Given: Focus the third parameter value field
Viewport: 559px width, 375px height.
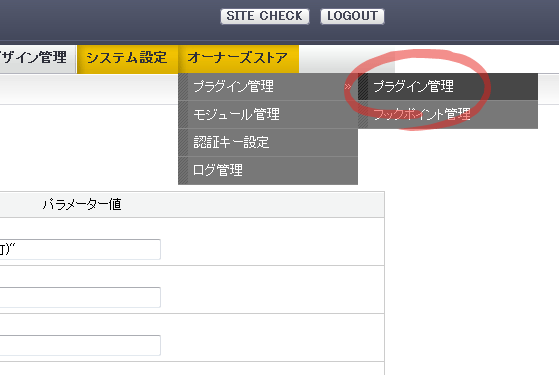Looking at the screenshot, I should pyautogui.click(x=80, y=345).
